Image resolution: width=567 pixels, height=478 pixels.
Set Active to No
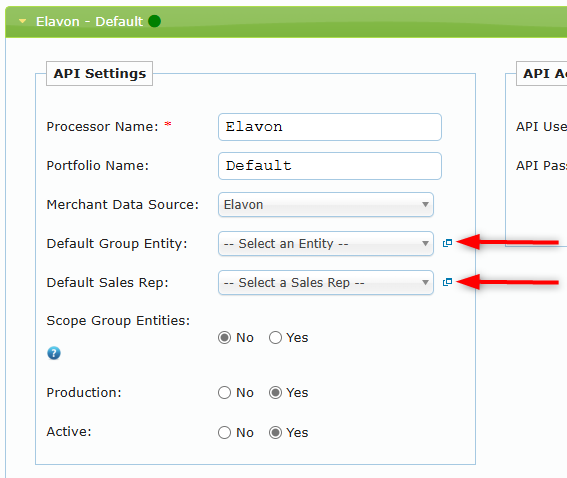tap(225, 432)
